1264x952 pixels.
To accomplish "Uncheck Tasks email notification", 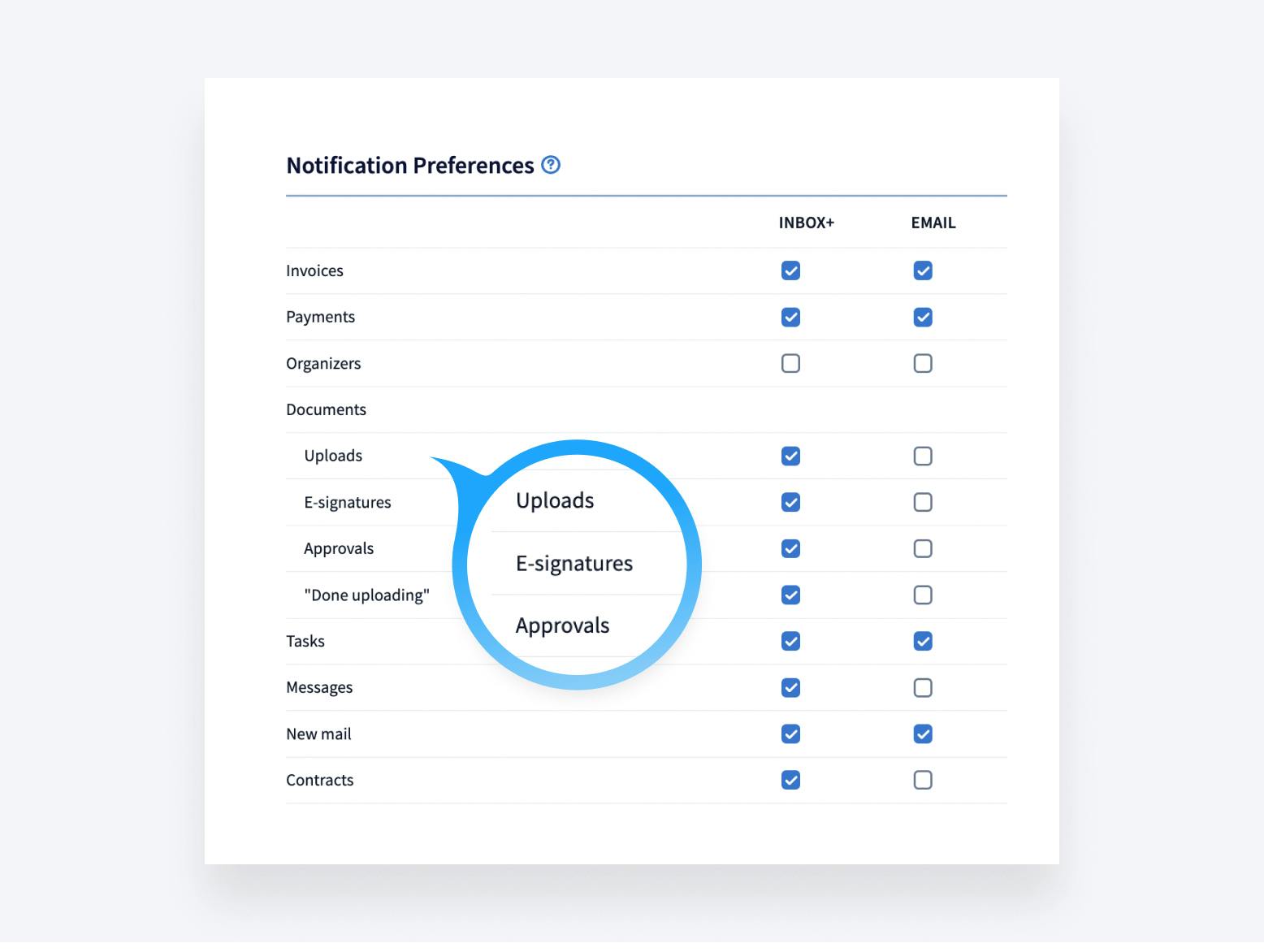I will (923, 641).
